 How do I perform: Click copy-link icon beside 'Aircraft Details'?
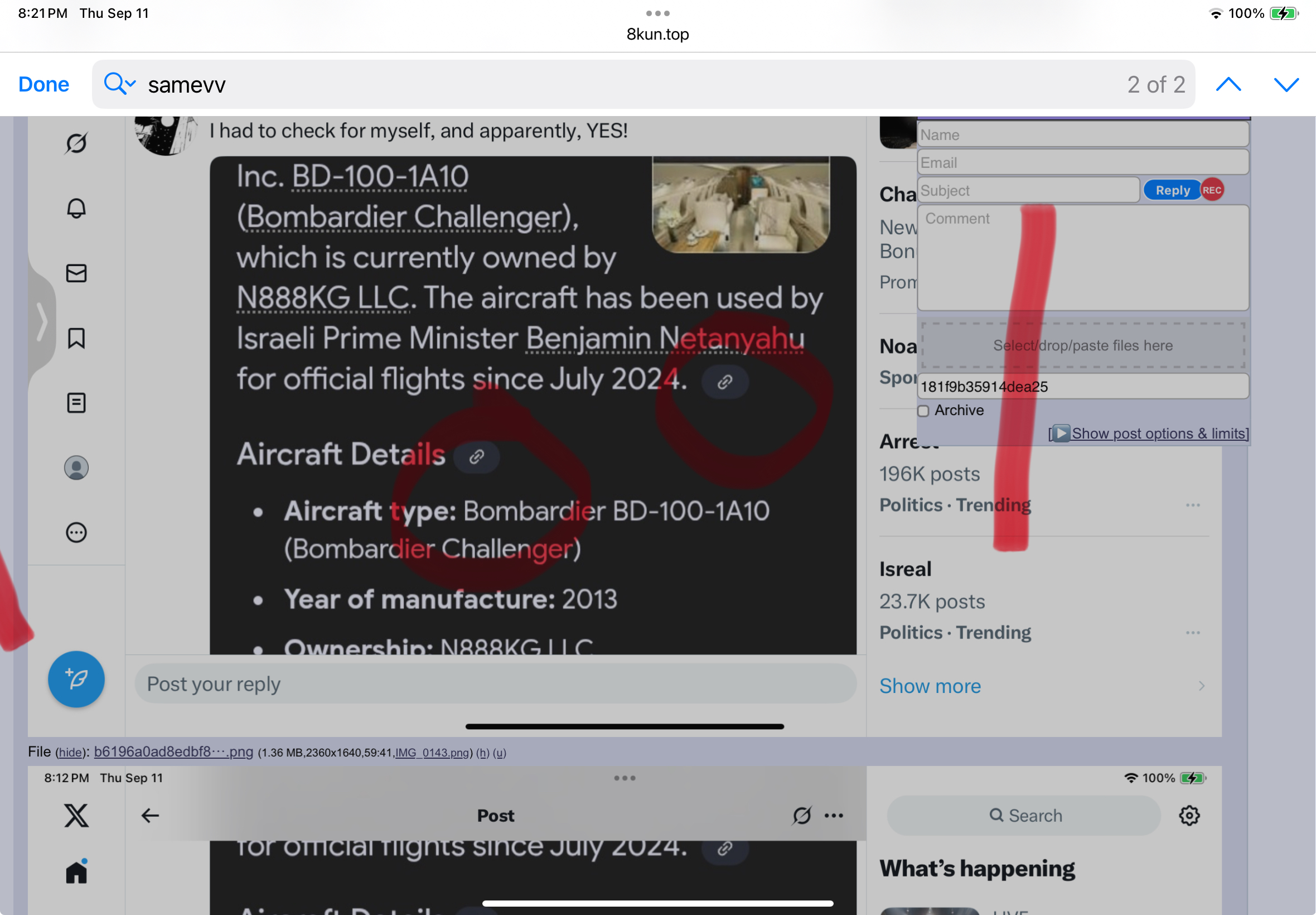[x=477, y=457]
